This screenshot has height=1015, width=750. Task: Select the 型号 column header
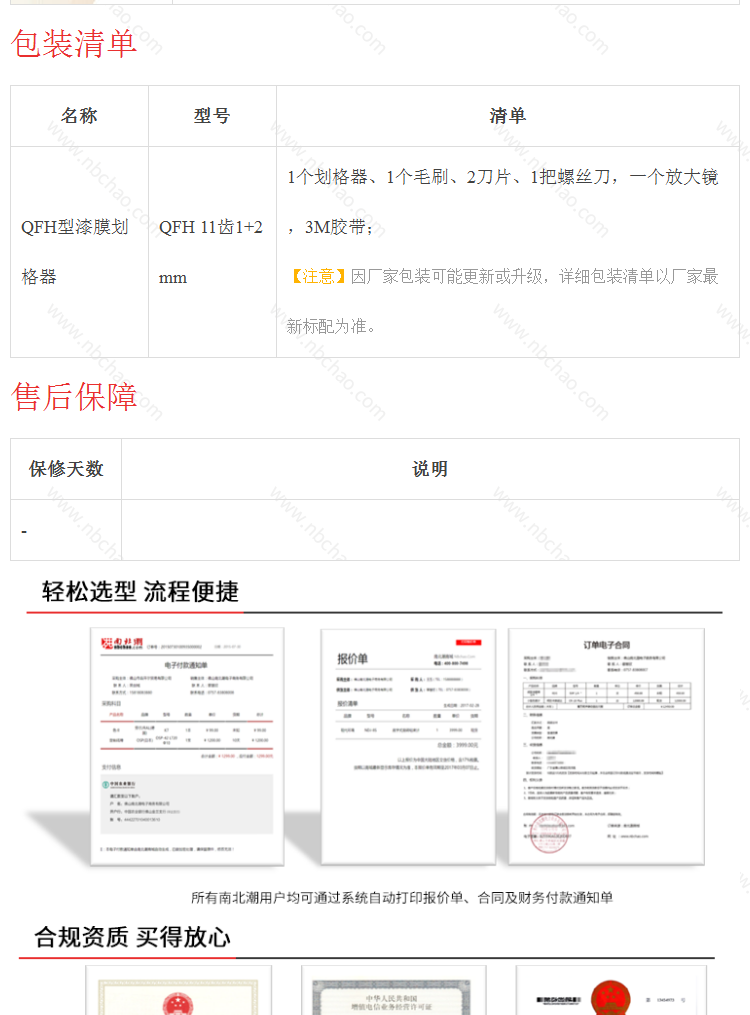click(x=212, y=116)
